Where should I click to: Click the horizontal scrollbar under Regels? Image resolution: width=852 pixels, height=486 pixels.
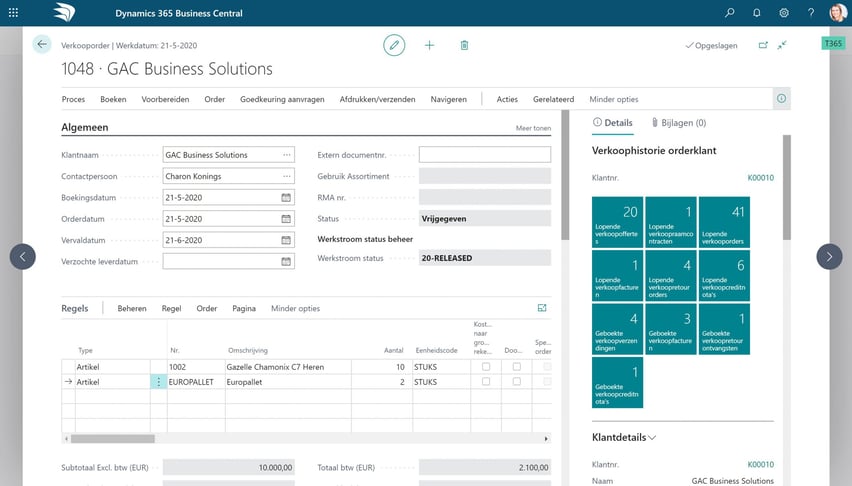click(112, 438)
